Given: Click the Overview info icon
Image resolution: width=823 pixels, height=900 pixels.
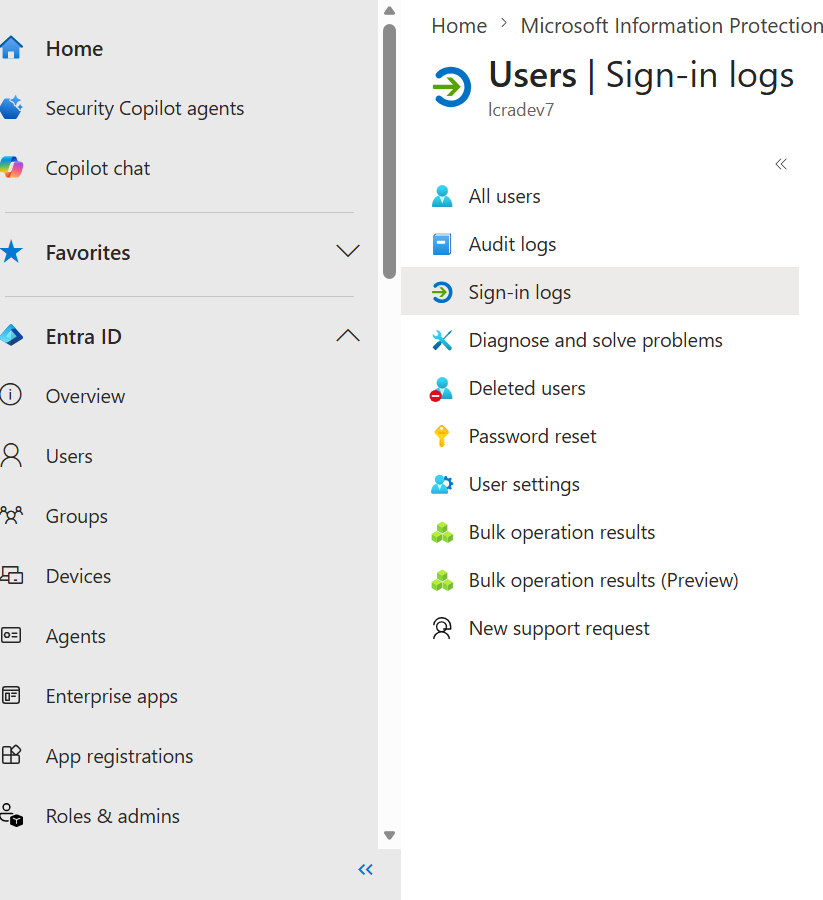Looking at the screenshot, I should coord(11,395).
